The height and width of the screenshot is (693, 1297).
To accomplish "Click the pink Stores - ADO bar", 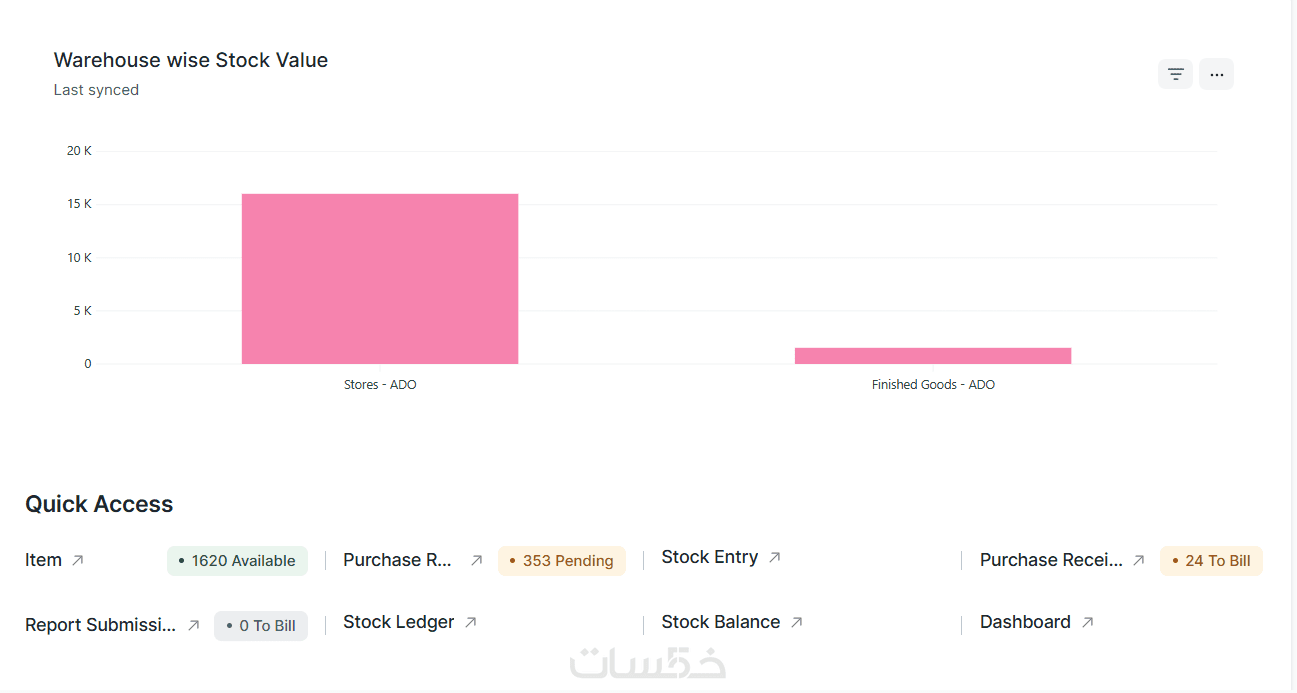I will click(380, 279).
